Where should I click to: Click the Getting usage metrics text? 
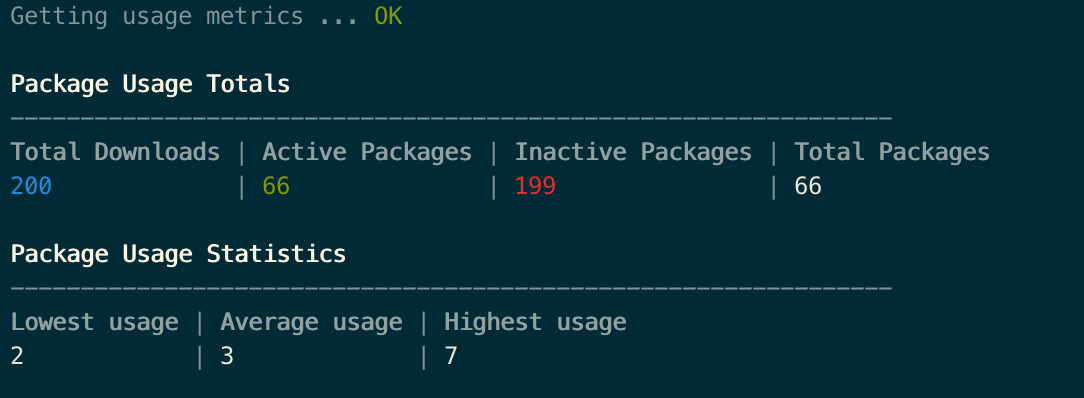coord(157,17)
